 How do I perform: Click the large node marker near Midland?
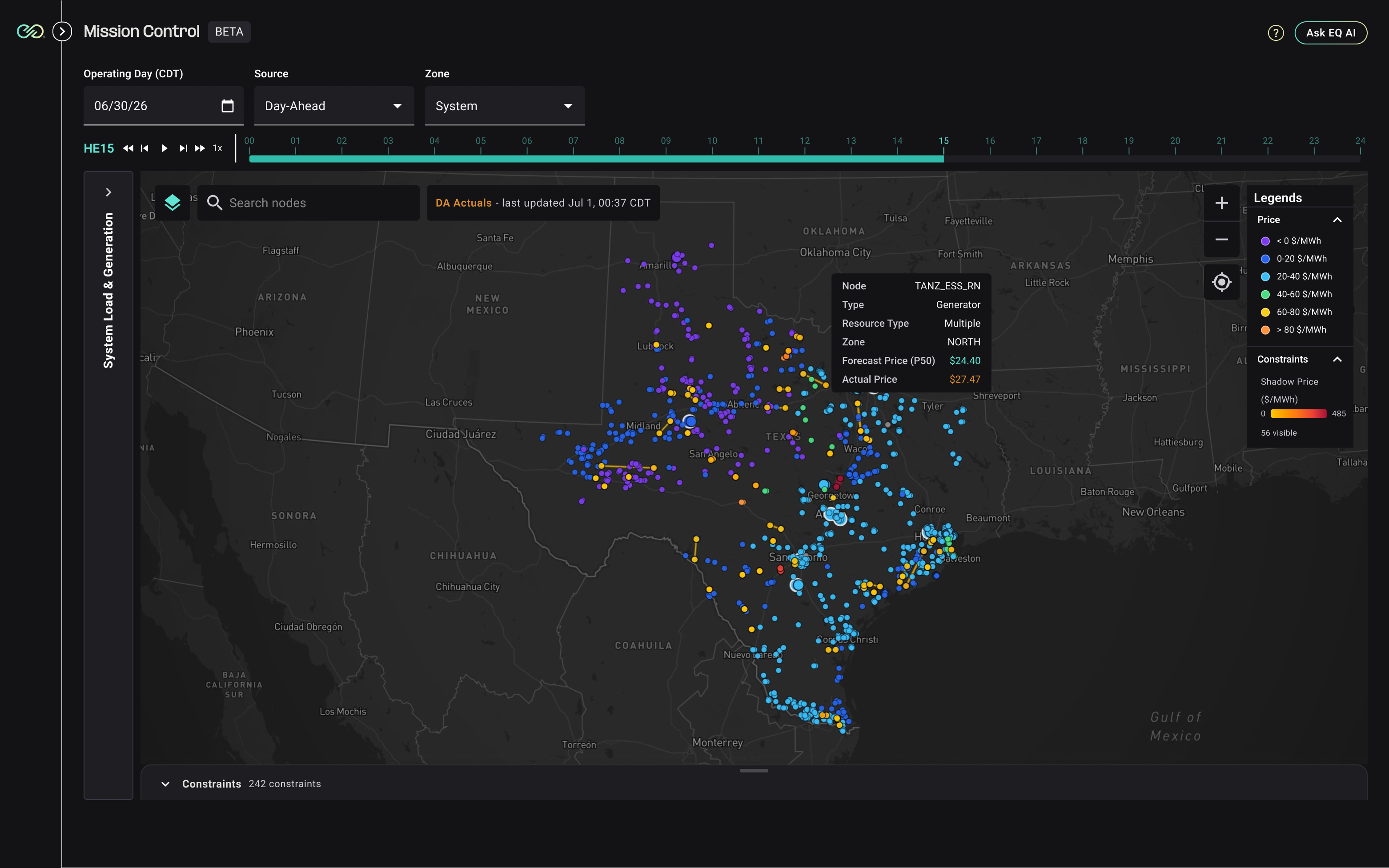[690, 421]
